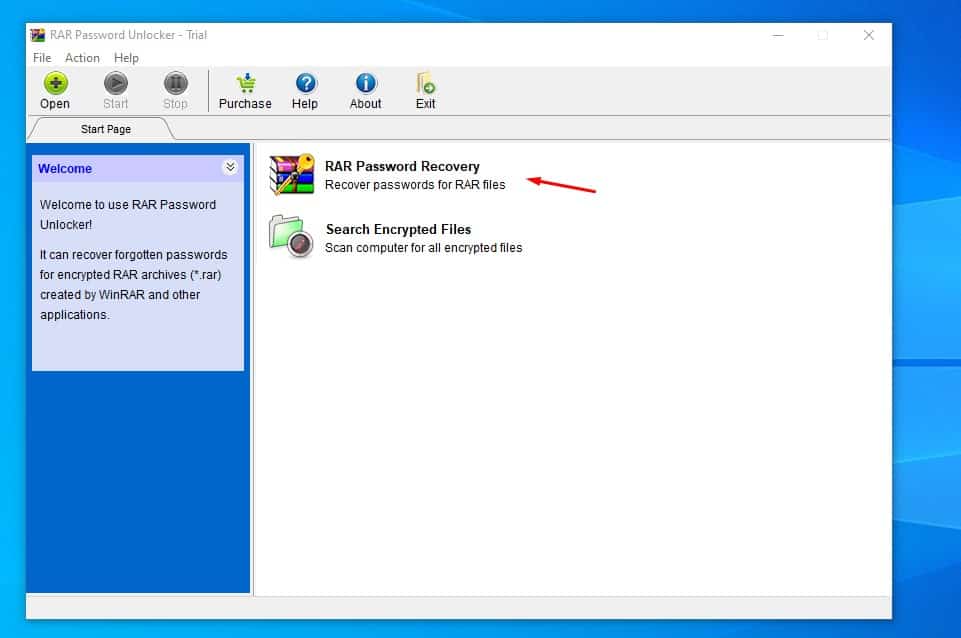Click the Search Encrypted Files folder icon
This screenshot has height=638, width=961.
coord(292,237)
